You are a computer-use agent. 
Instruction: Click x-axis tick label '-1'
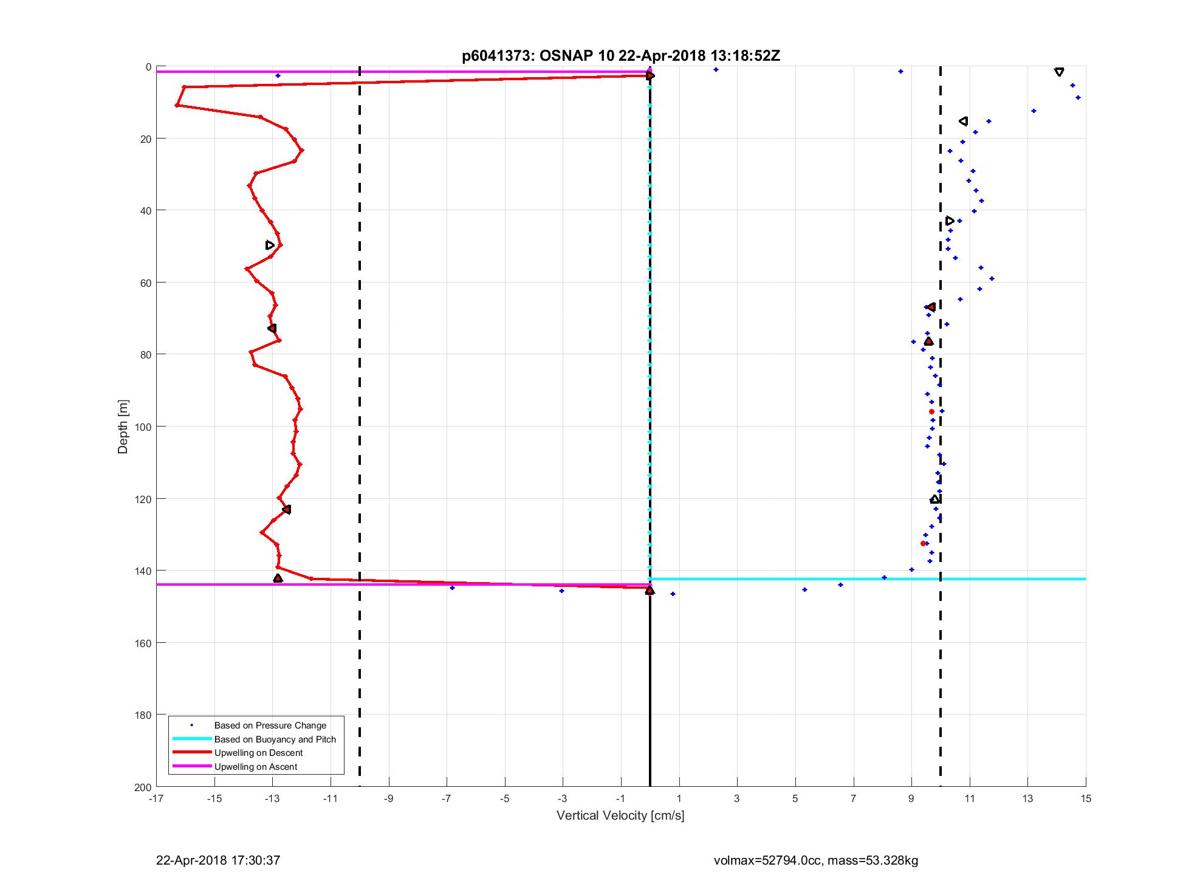pos(621,798)
